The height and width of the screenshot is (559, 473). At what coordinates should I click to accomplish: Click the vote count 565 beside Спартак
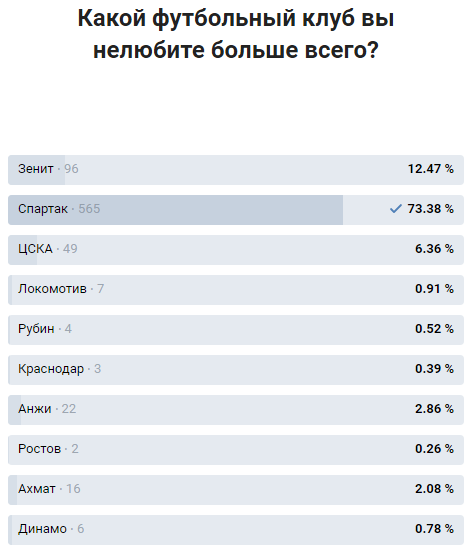click(89, 209)
